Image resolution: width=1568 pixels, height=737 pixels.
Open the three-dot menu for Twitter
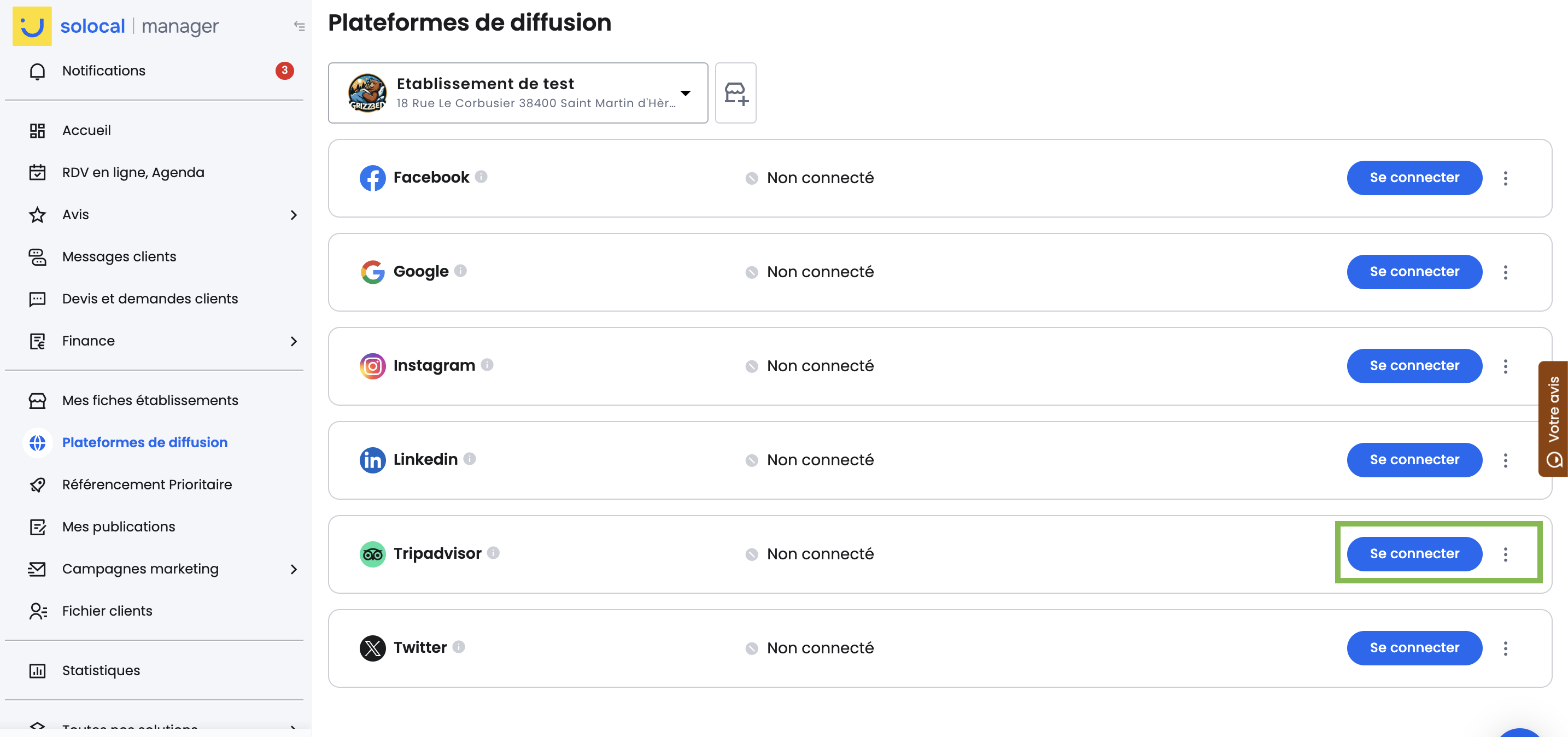tap(1505, 648)
